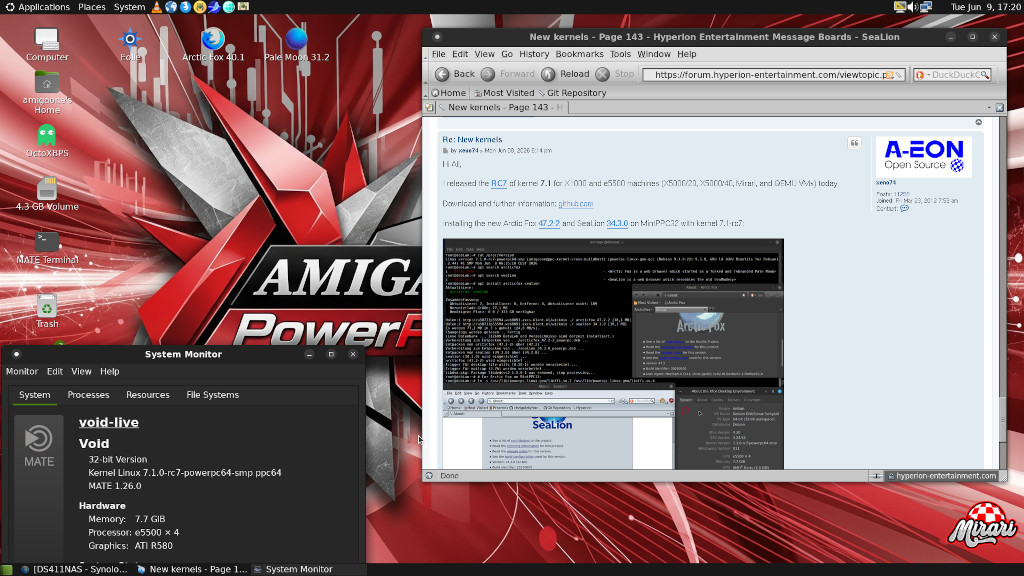Open the RC7 kernel link in post
Image resolution: width=1024 pixels, height=576 pixels.
[x=499, y=184]
